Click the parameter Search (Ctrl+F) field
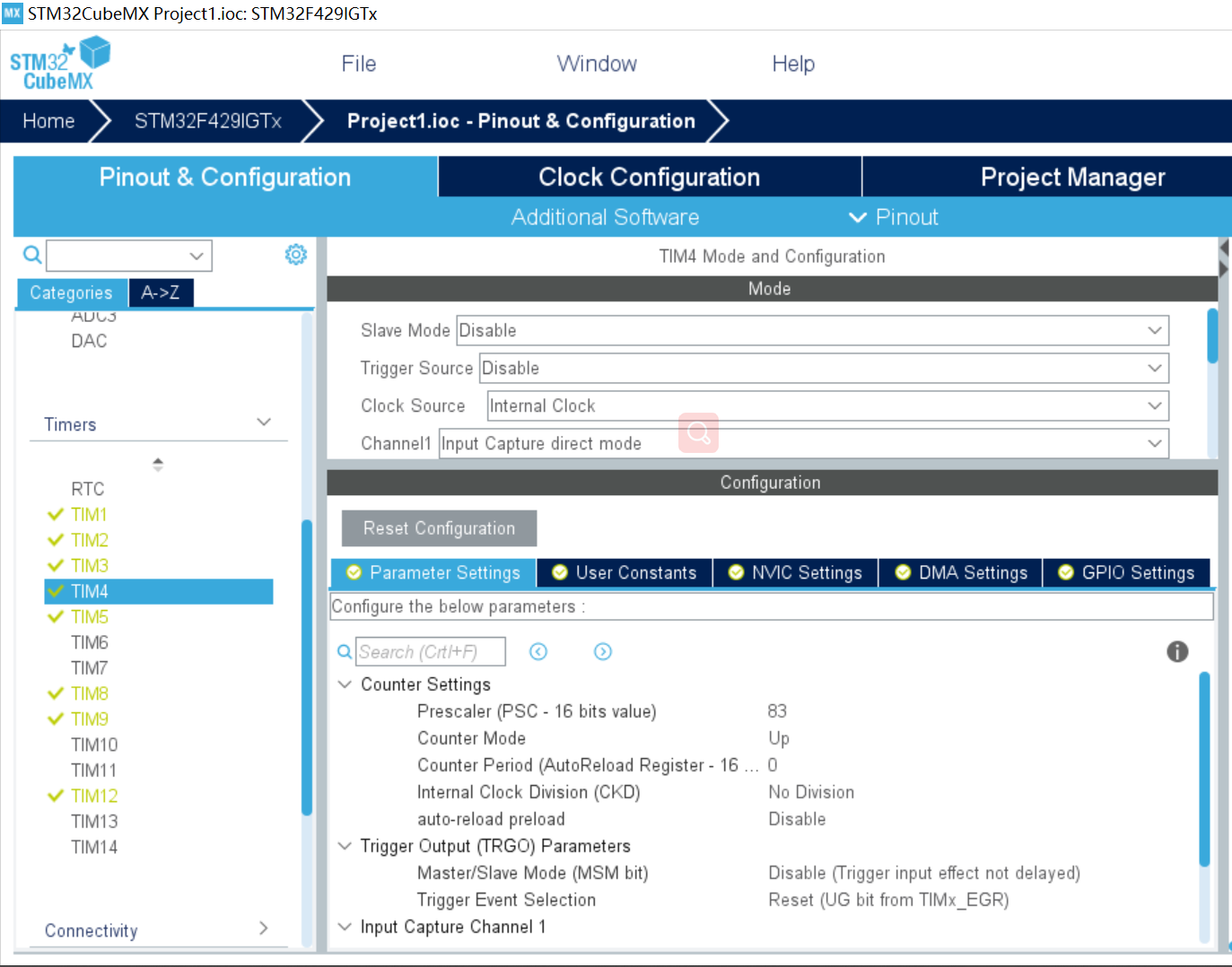Image resolution: width=1232 pixels, height=967 pixels. point(431,652)
